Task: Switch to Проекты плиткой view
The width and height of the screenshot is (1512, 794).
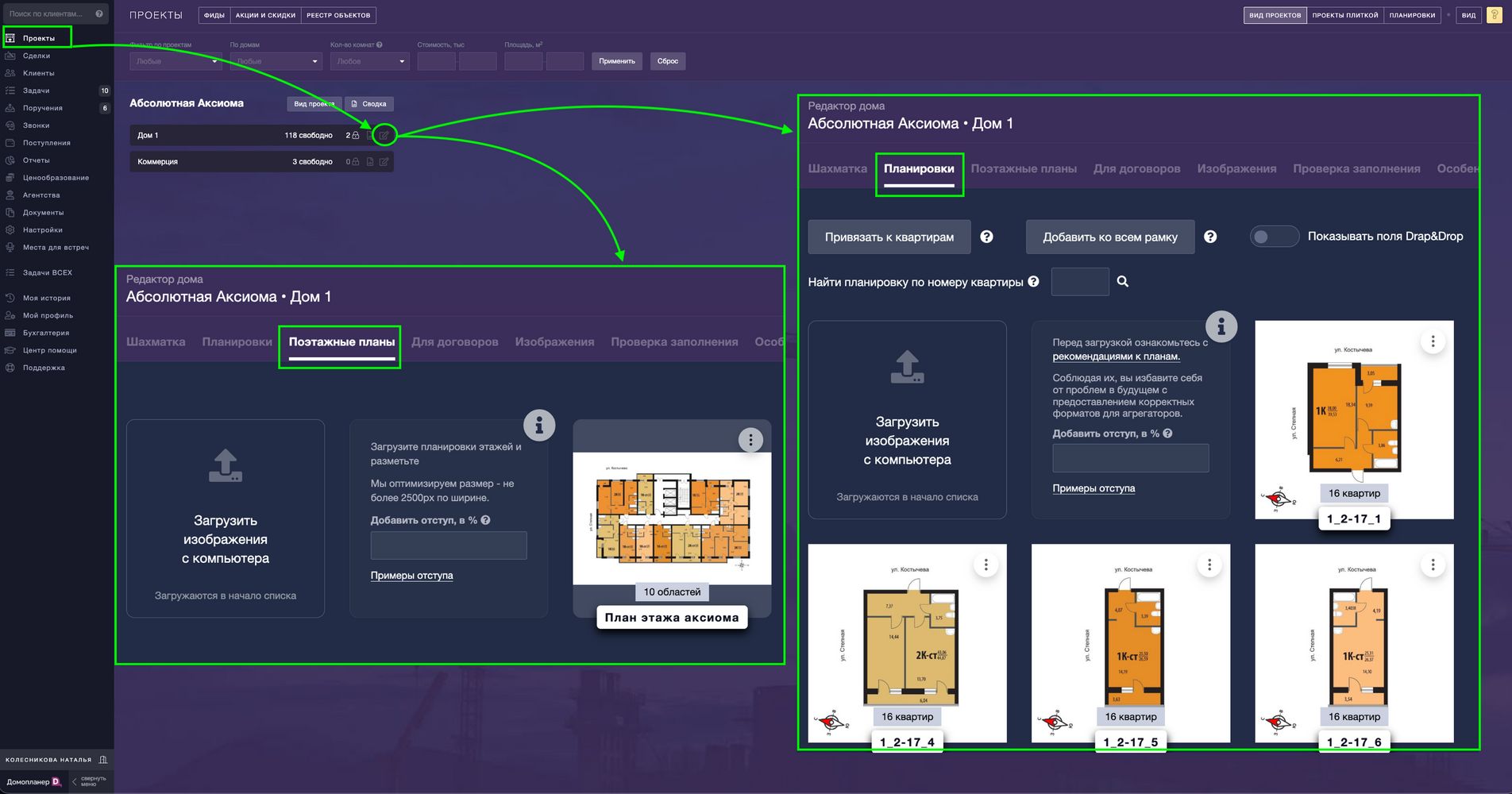Action: coord(1344,15)
